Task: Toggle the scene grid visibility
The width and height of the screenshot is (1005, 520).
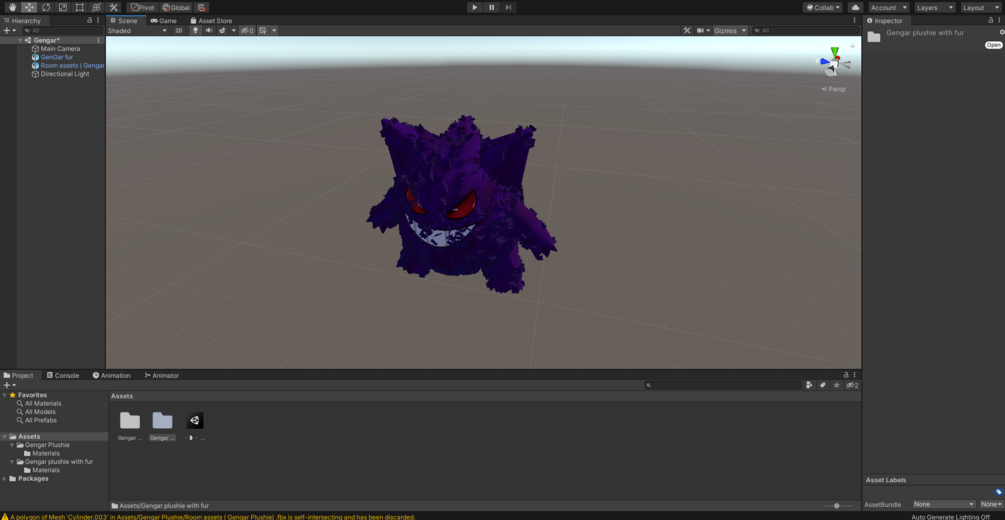Action: pos(262,30)
